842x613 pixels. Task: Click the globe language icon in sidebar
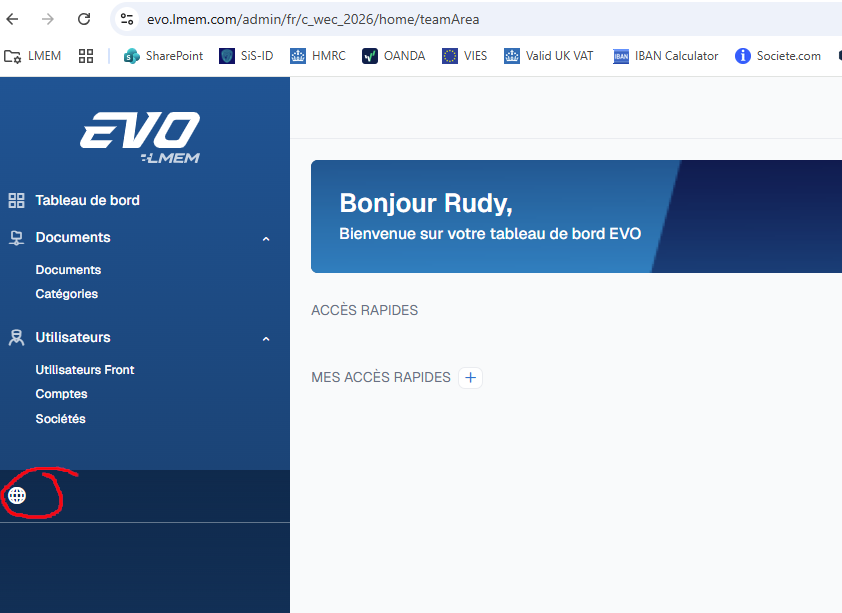[17, 495]
